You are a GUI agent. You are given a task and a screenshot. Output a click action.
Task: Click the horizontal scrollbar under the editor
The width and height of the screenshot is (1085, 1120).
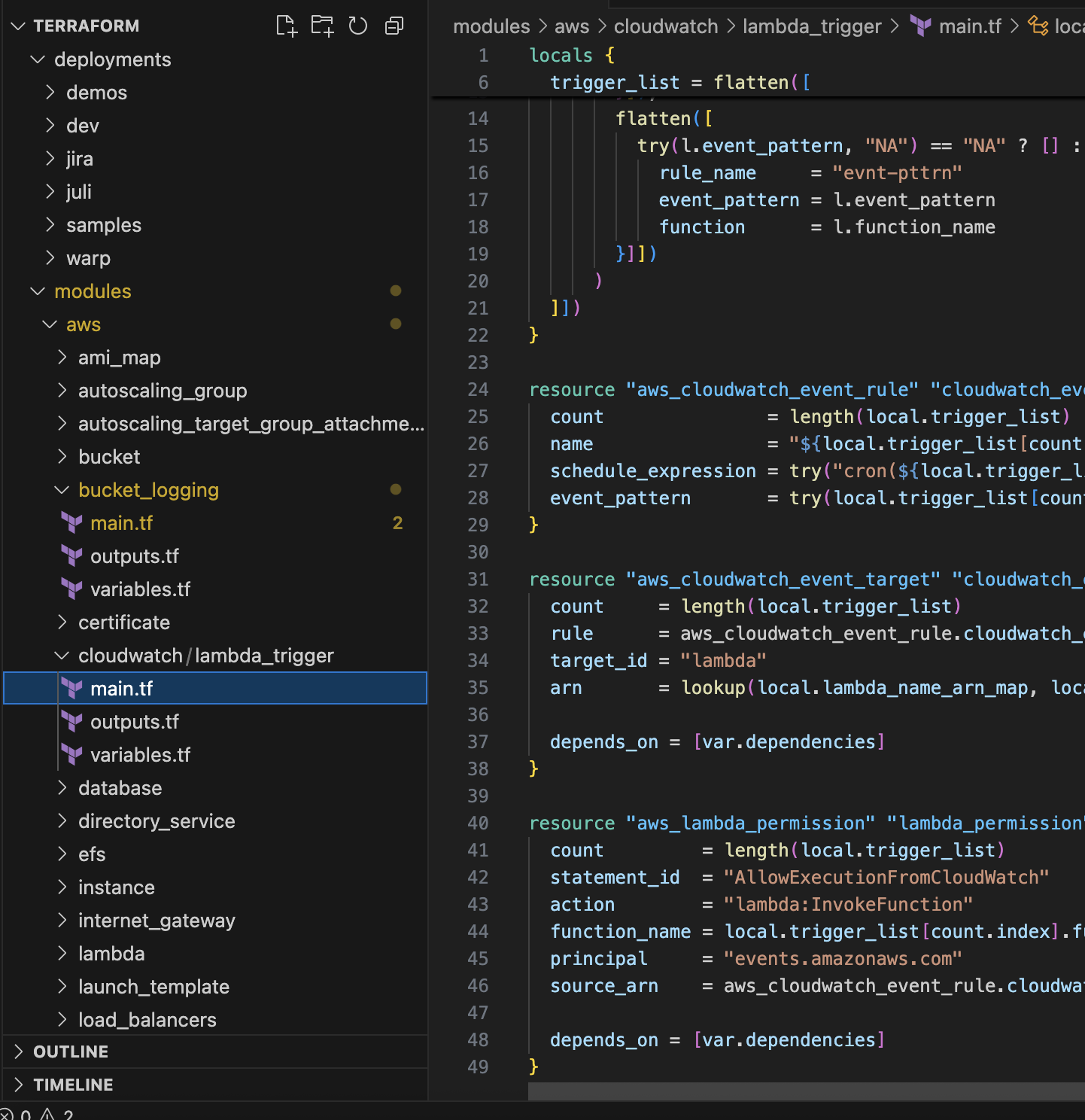click(x=807, y=1091)
